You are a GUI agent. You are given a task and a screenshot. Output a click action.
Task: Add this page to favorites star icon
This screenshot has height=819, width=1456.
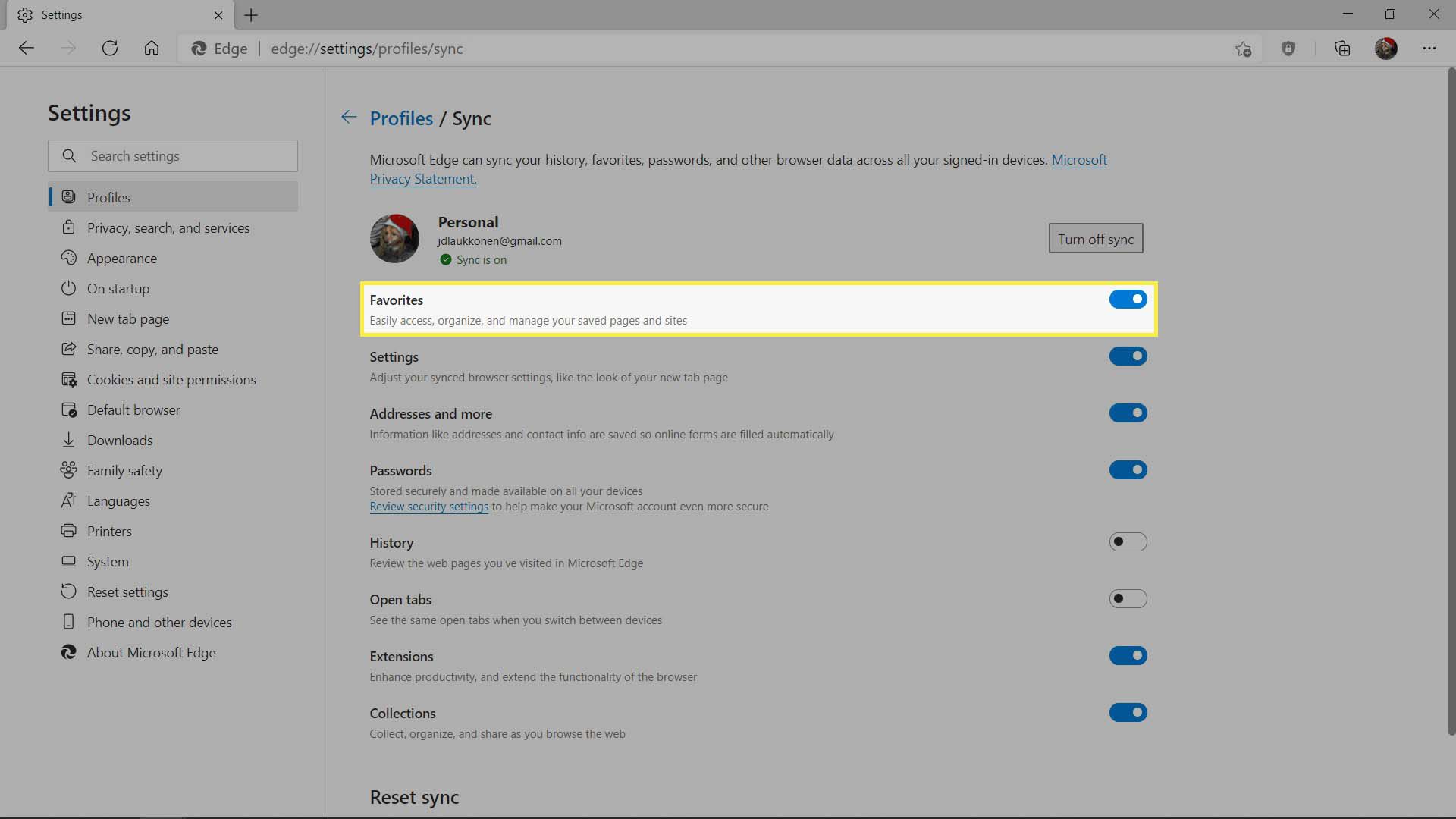coord(1243,49)
